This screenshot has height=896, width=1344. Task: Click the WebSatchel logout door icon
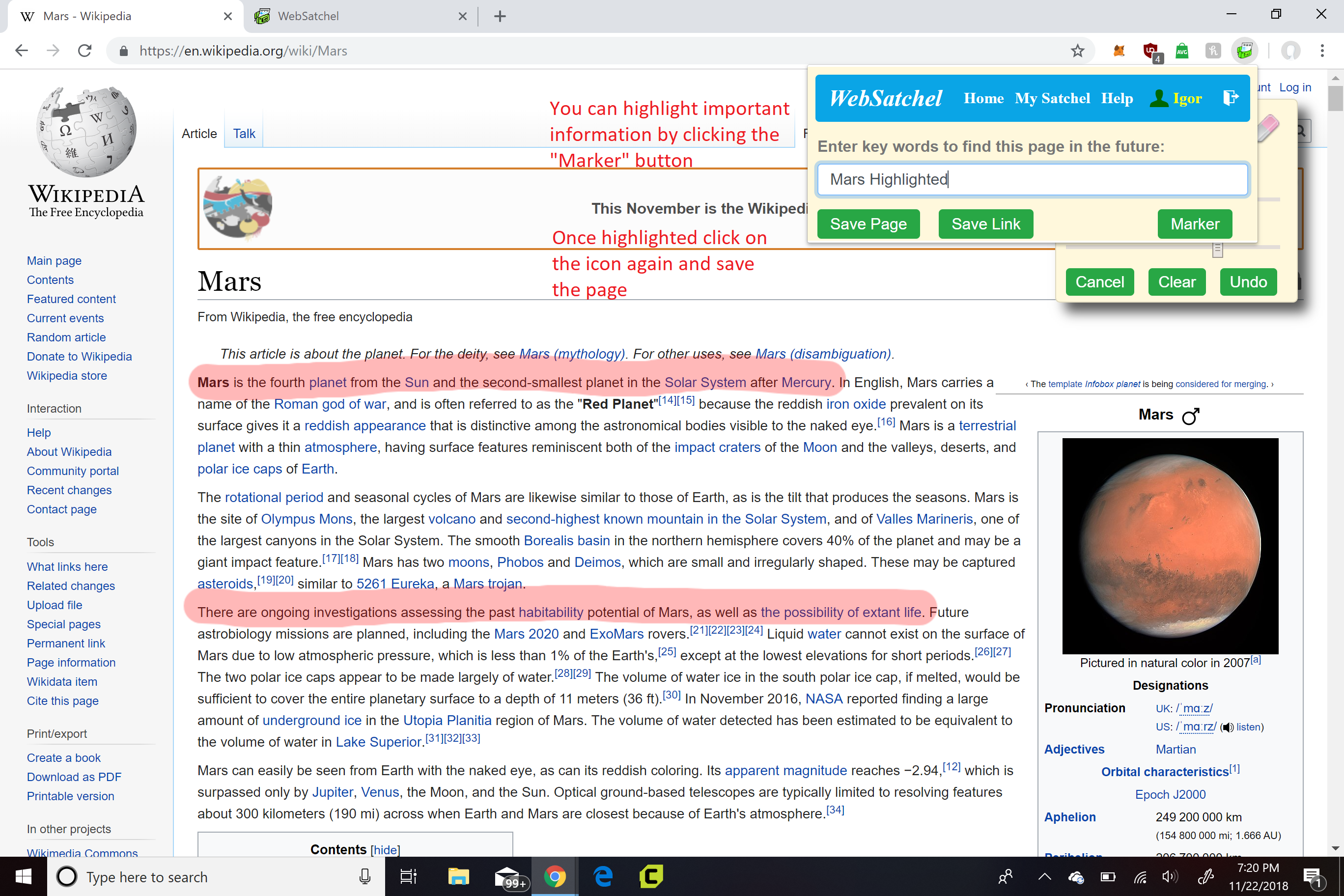[1231, 98]
